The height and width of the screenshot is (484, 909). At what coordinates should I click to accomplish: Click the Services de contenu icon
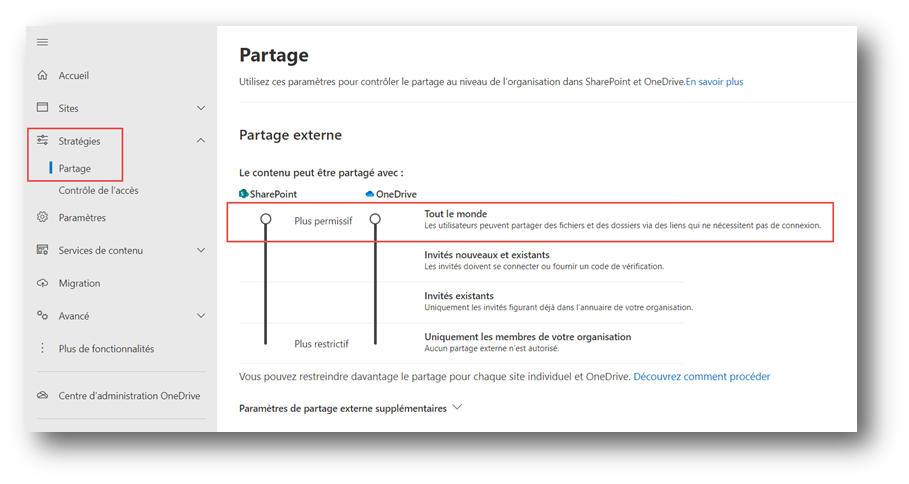point(42,250)
